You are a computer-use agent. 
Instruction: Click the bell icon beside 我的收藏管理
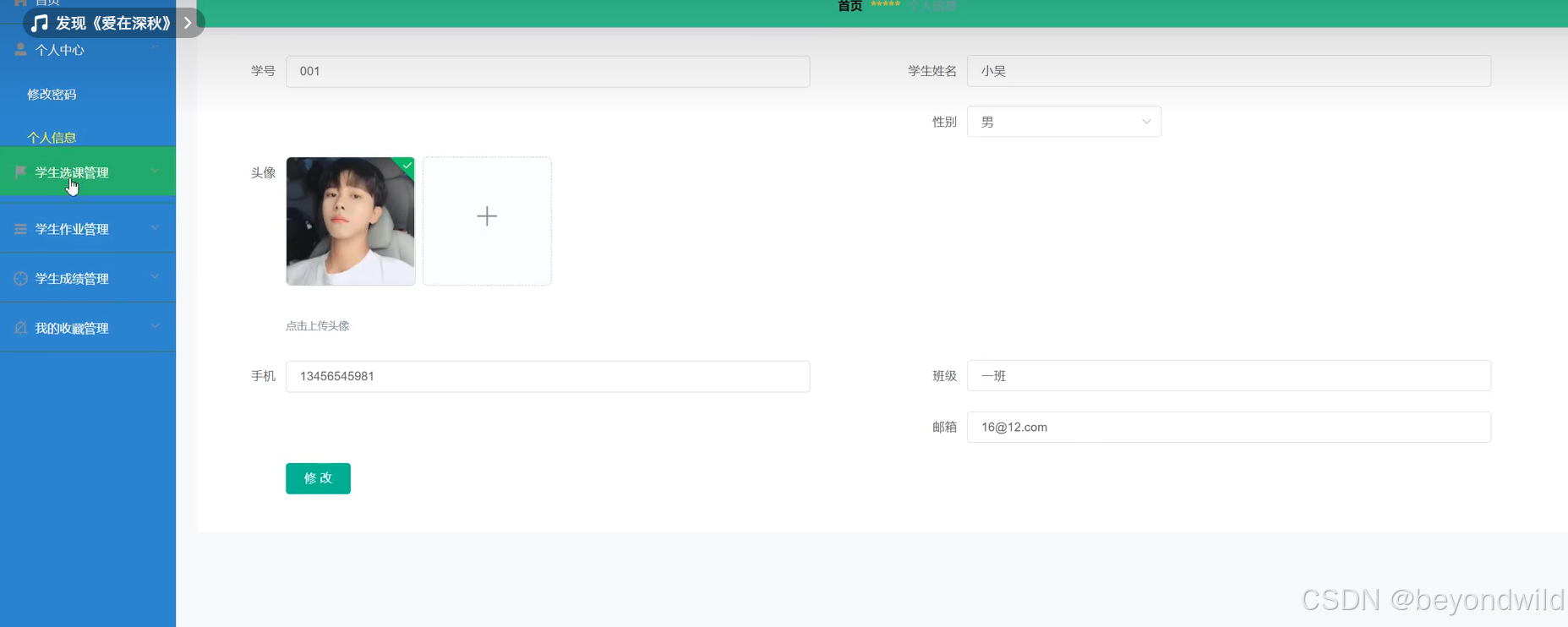click(20, 328)
